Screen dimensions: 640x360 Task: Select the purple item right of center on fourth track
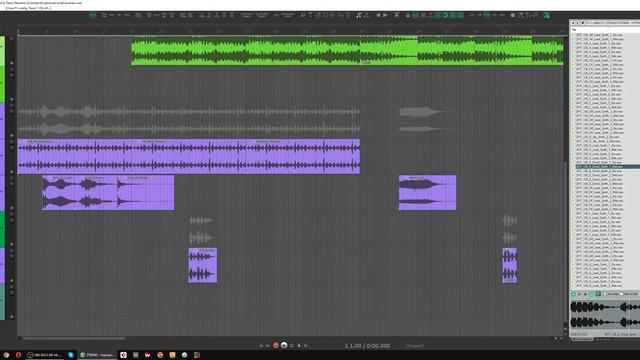point(427,193)
